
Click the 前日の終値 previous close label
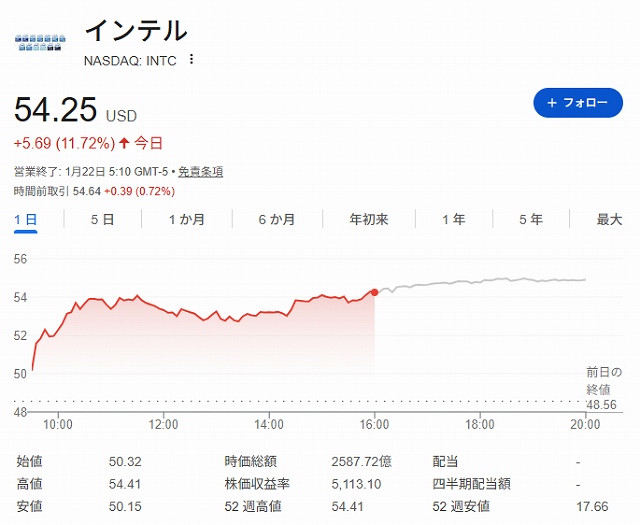[603, 380]
